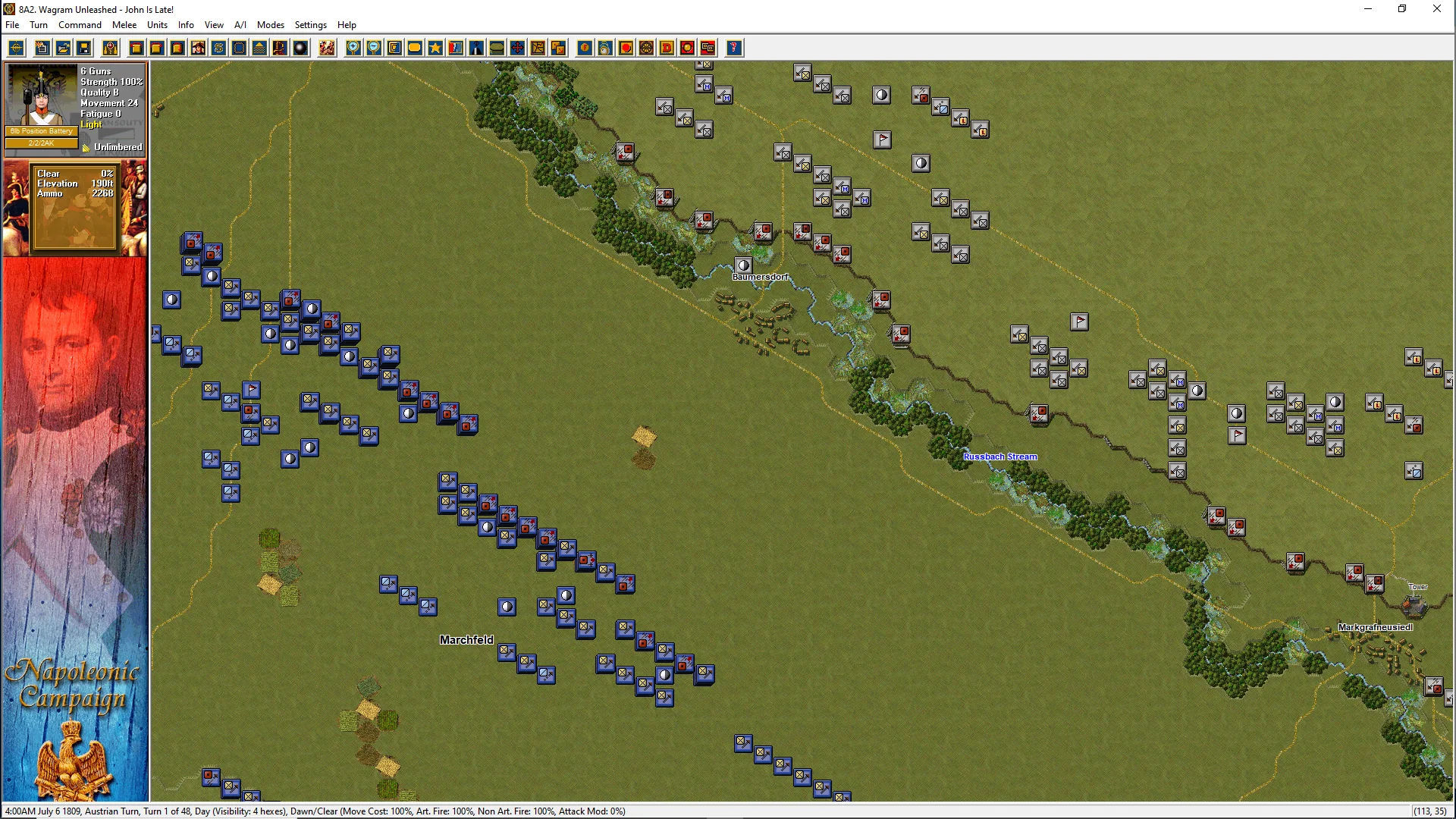Toggle the orange 'F' highlight button
The height and width of the screenshot is (819, 1456).
[x=585, y=48]
